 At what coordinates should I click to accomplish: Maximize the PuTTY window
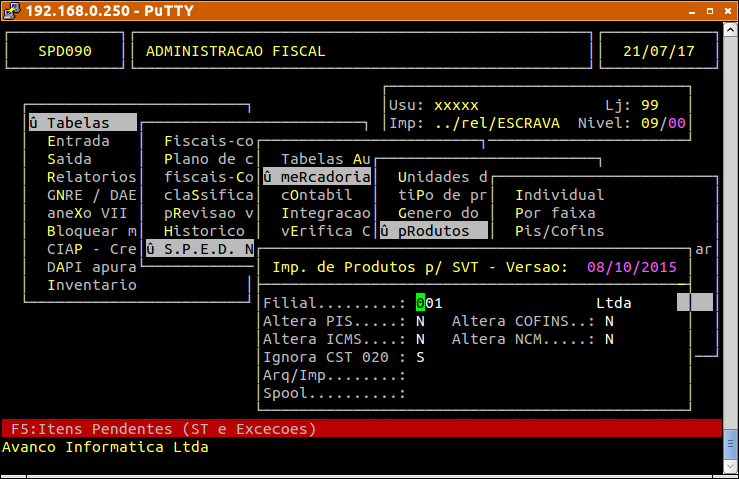pyautogui.click(x=709, y=10)
